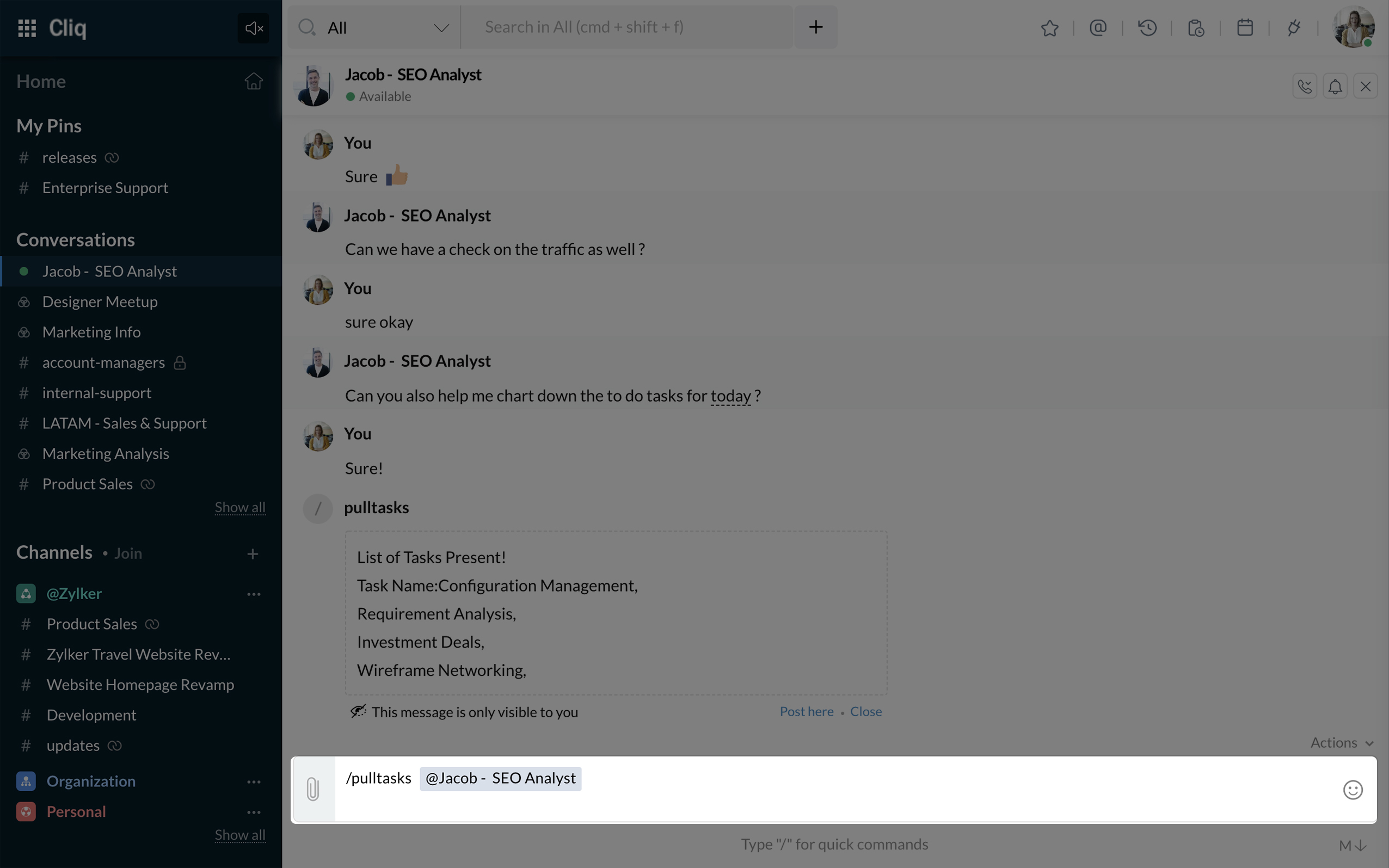Open the emoji smiley picker
The image size is (1389, 868).
pos(1353,790)
